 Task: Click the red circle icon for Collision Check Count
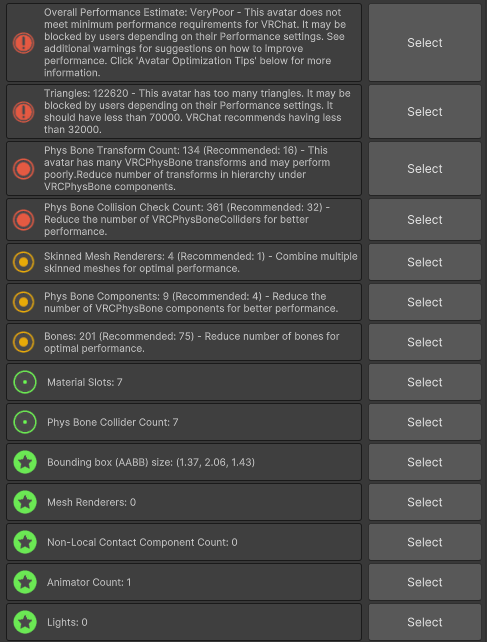(23, 220)
